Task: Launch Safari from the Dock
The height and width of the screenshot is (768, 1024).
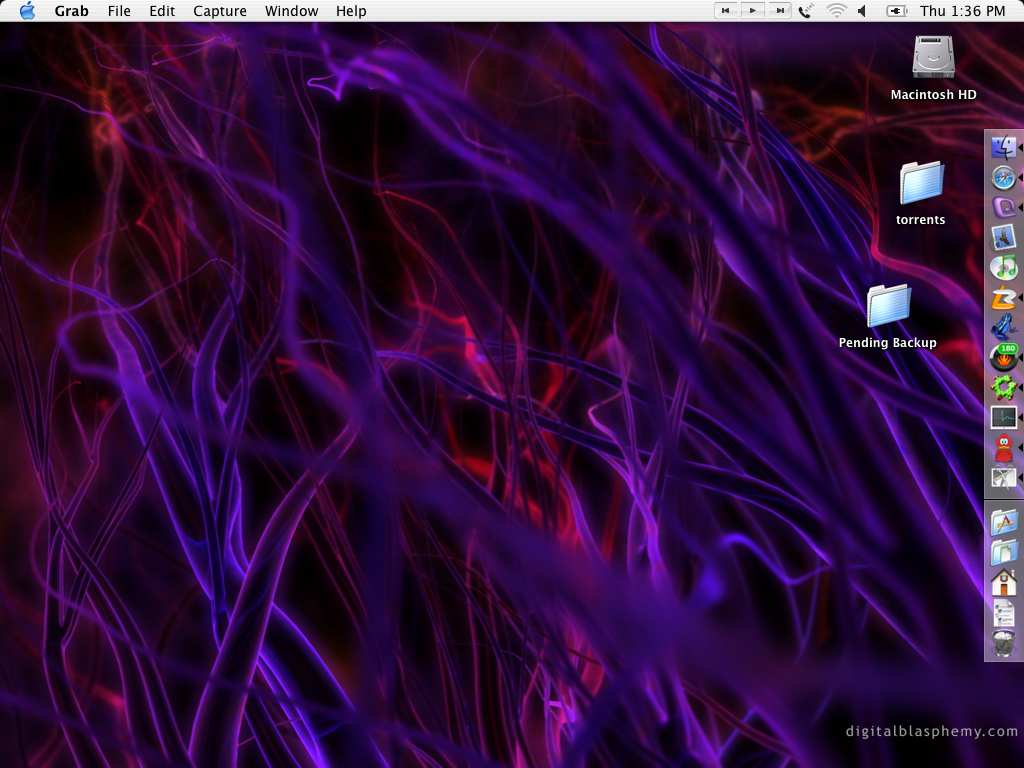Action: [x=1003, y=178]
